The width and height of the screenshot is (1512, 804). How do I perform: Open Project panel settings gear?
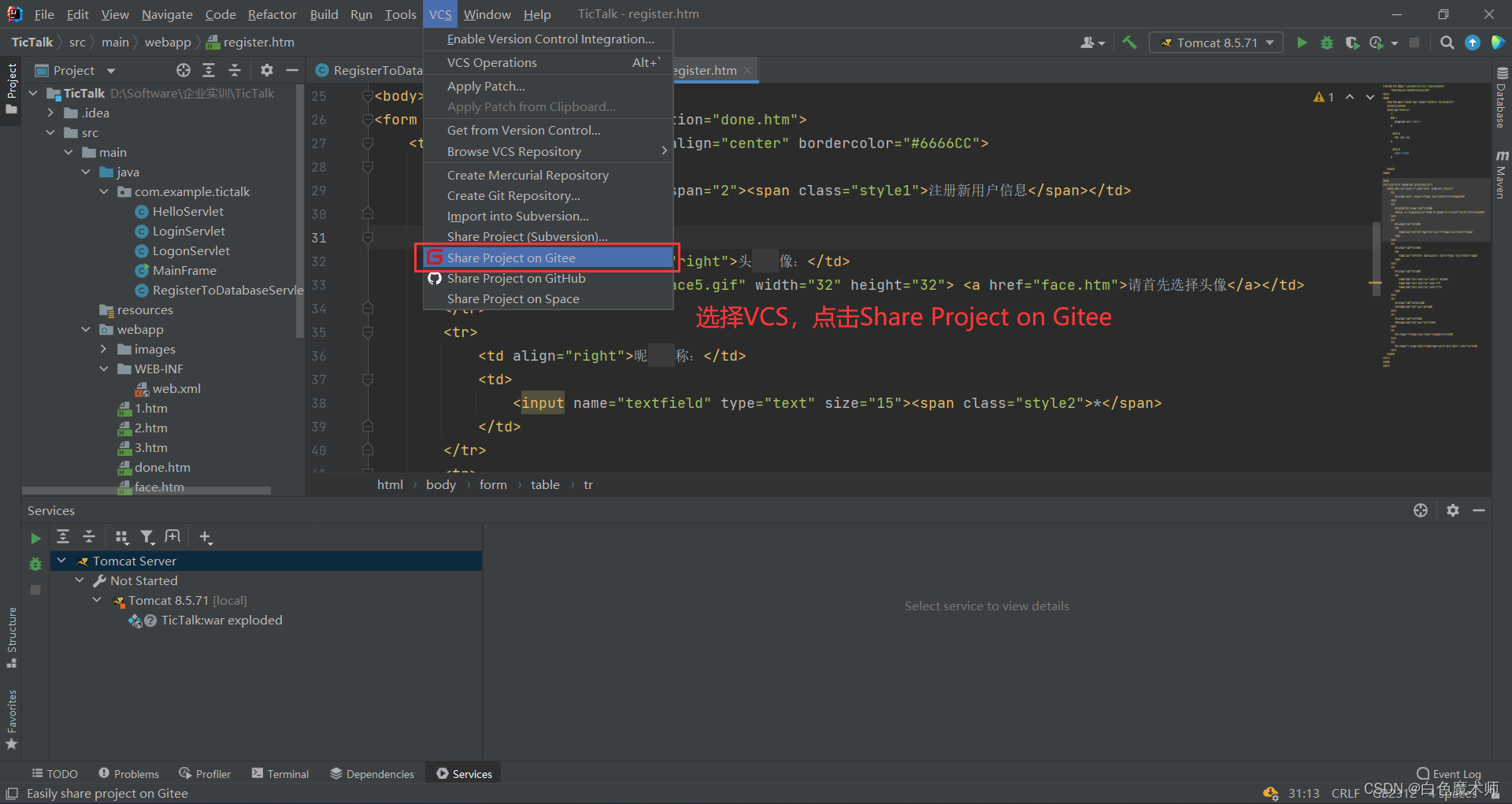pos(267,70)
